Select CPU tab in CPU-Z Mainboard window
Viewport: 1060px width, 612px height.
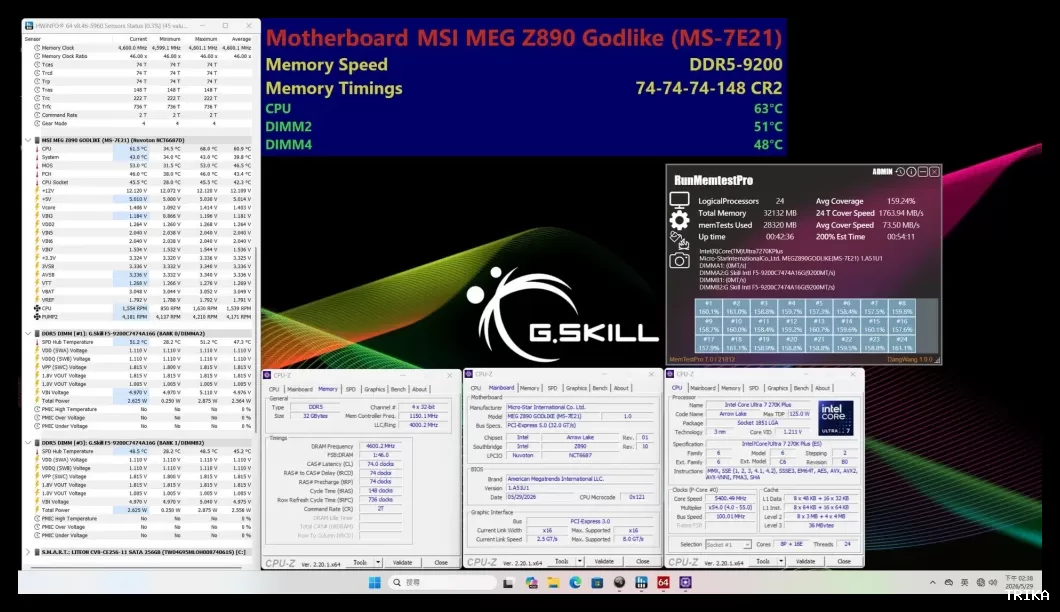tap(475, 388)
